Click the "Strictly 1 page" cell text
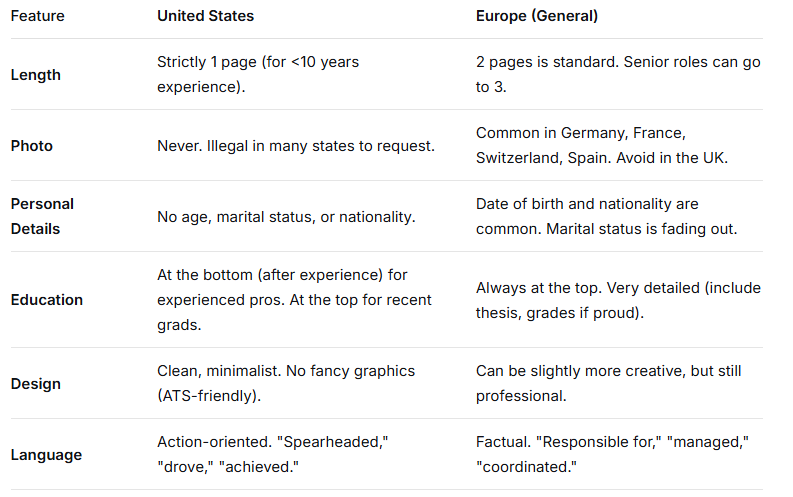 [x=257, y=74]
